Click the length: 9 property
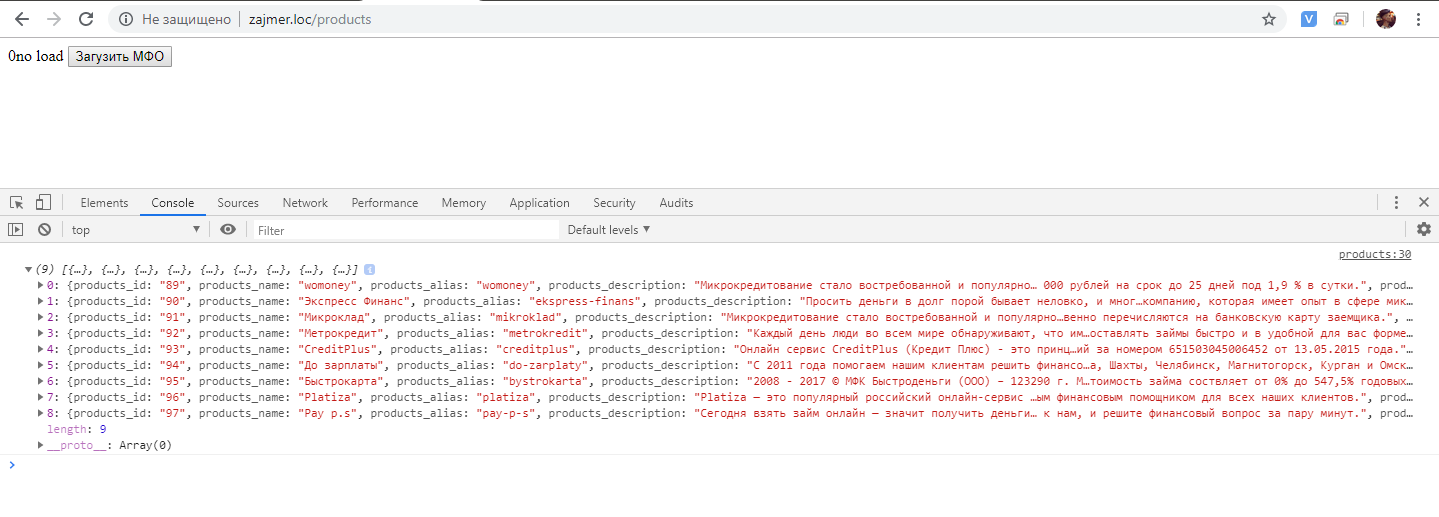The image size is (1439, 517). point(77,429)
